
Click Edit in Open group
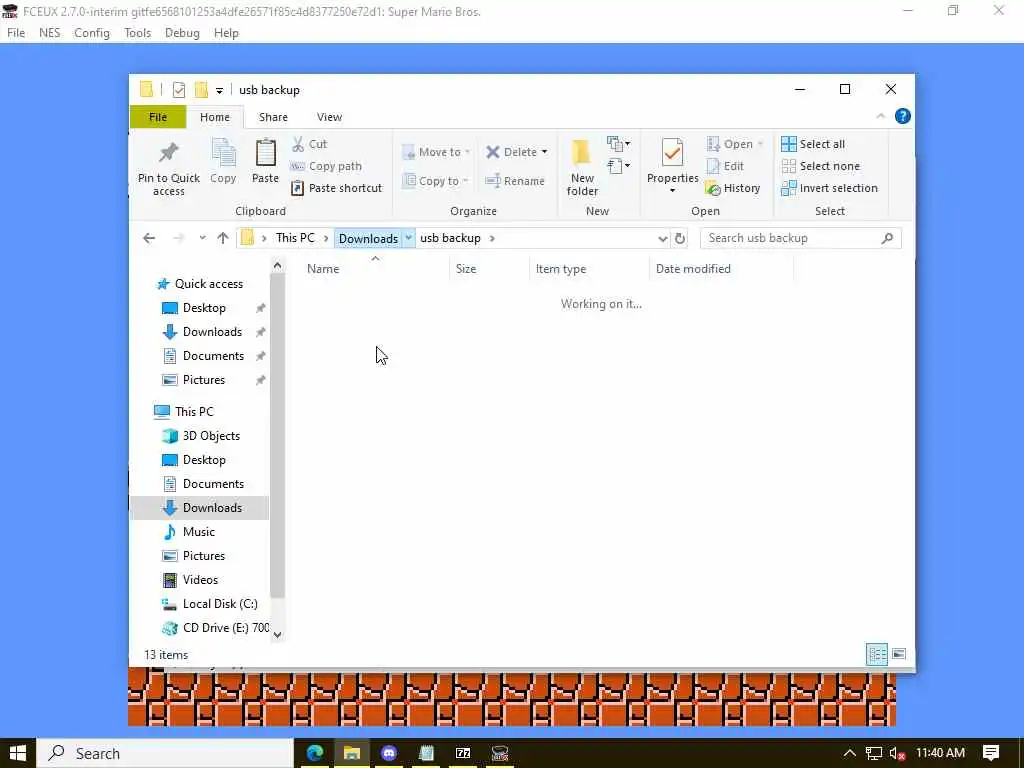click(x=725, y=166)
